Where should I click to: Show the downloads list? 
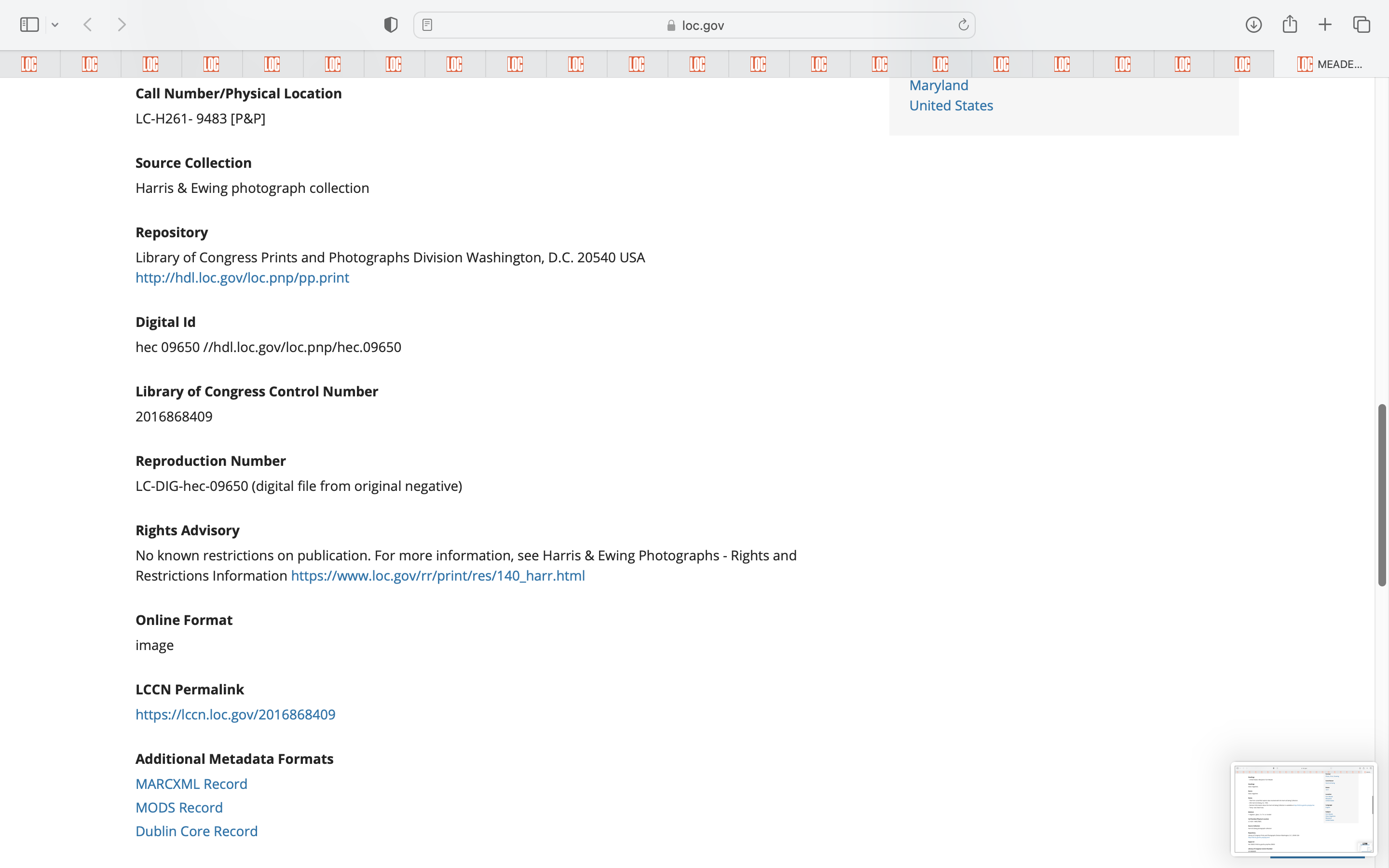(x=1253, y=25)
